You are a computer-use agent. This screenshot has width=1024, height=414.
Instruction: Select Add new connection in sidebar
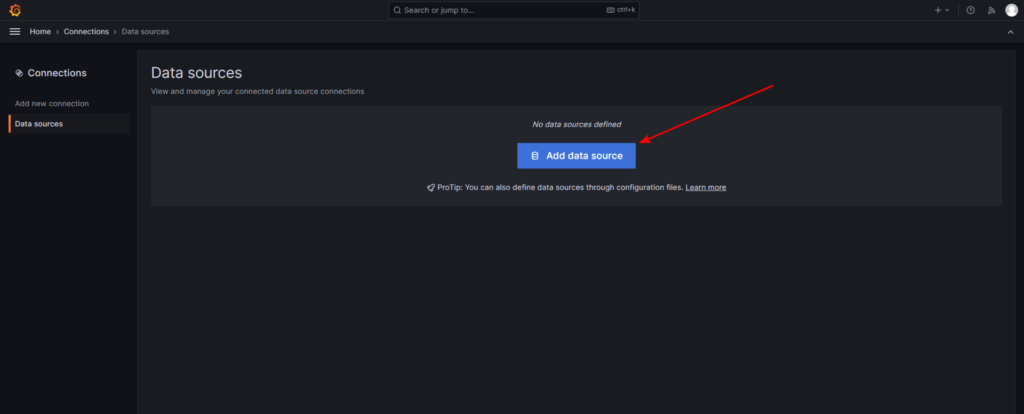(52, 104)
